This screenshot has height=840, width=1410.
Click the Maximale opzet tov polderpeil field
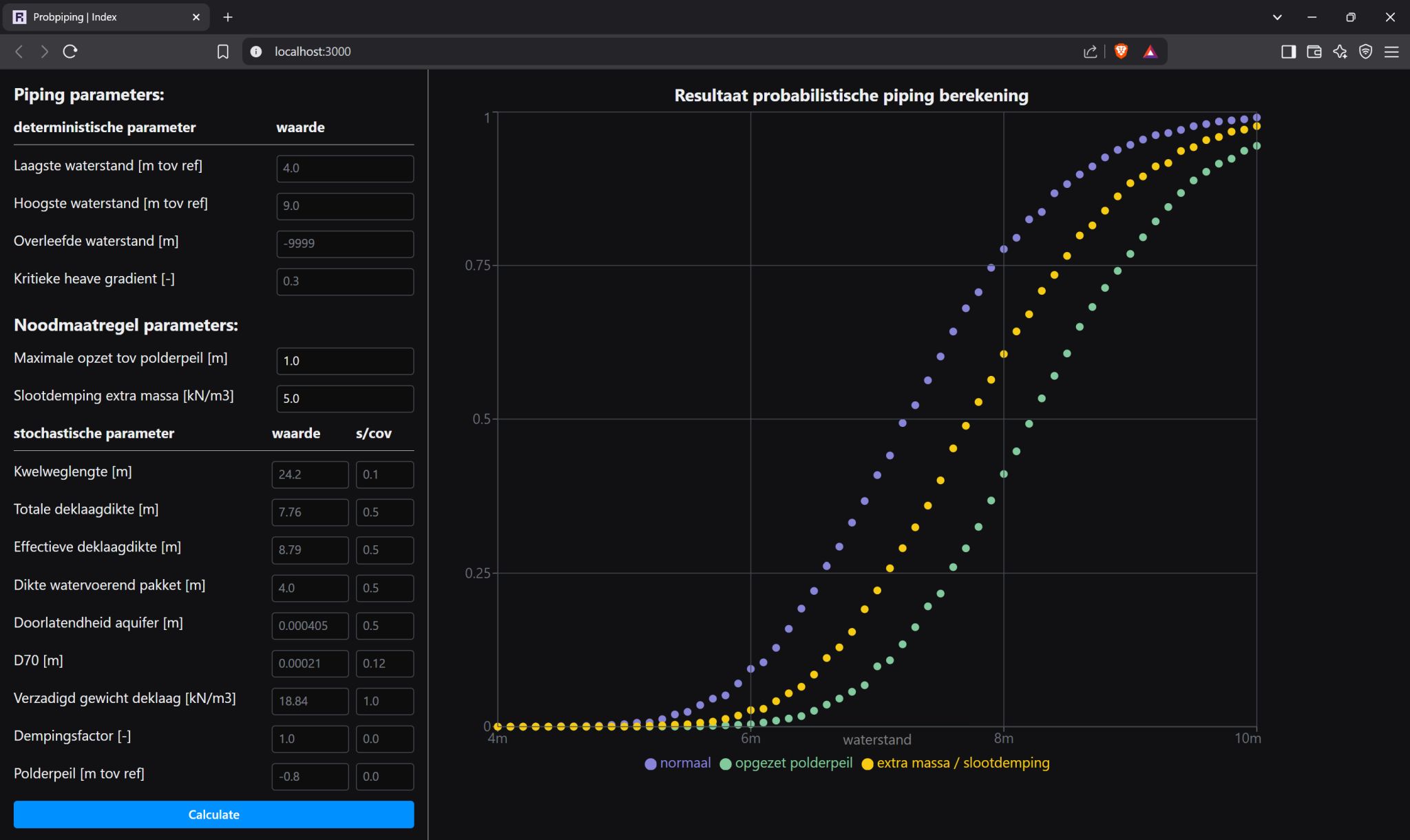click(344, 361)
